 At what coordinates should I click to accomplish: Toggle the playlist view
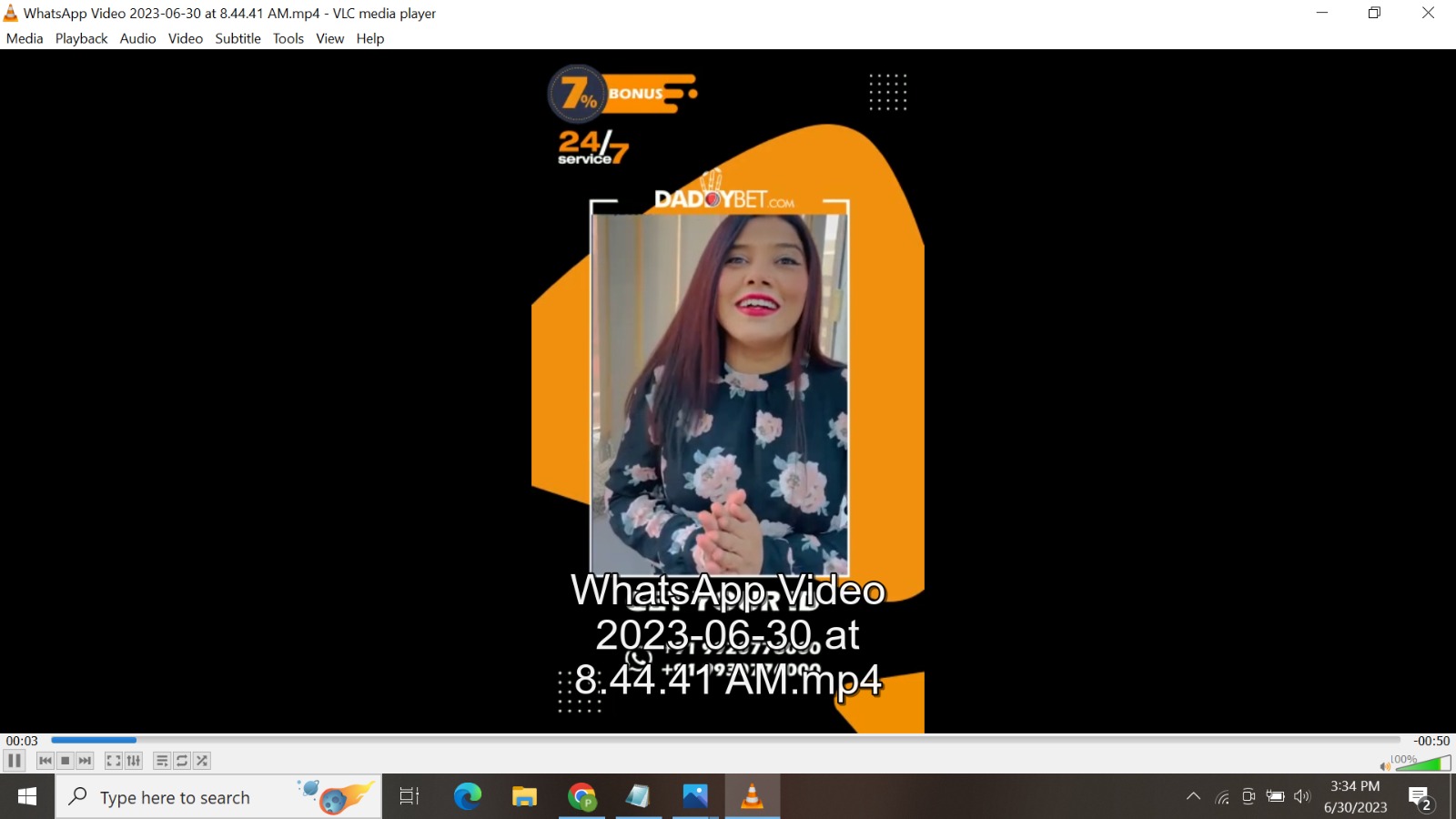[162, 761]
